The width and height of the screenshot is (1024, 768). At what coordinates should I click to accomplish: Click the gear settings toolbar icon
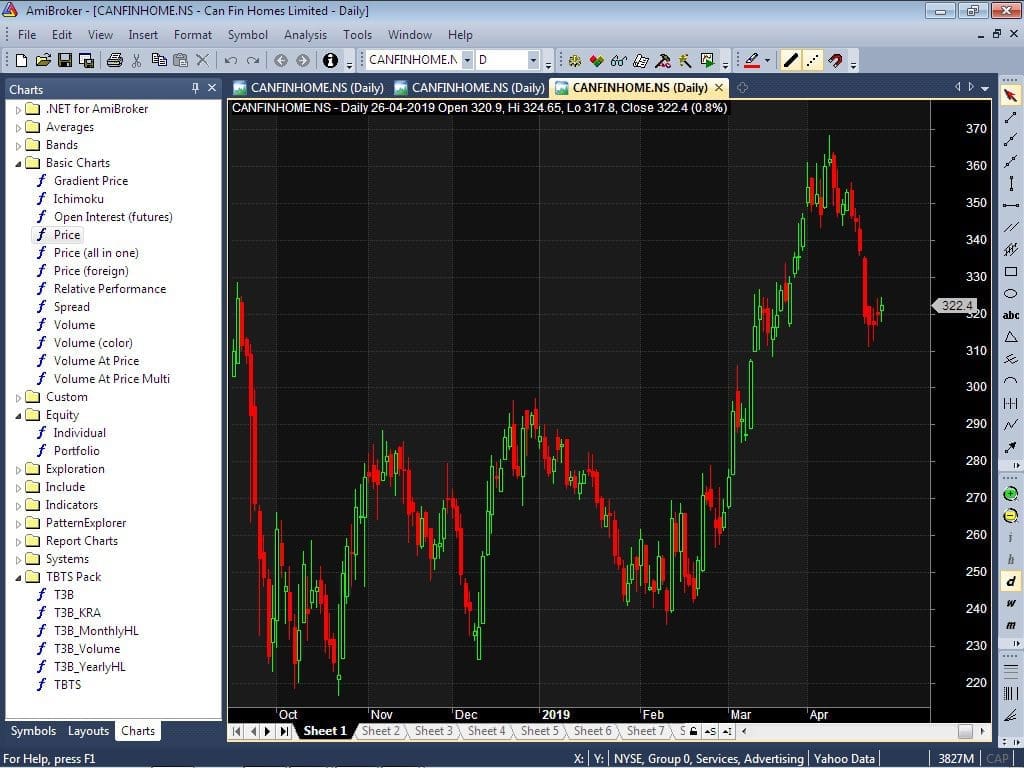click(x=575, y=61)
